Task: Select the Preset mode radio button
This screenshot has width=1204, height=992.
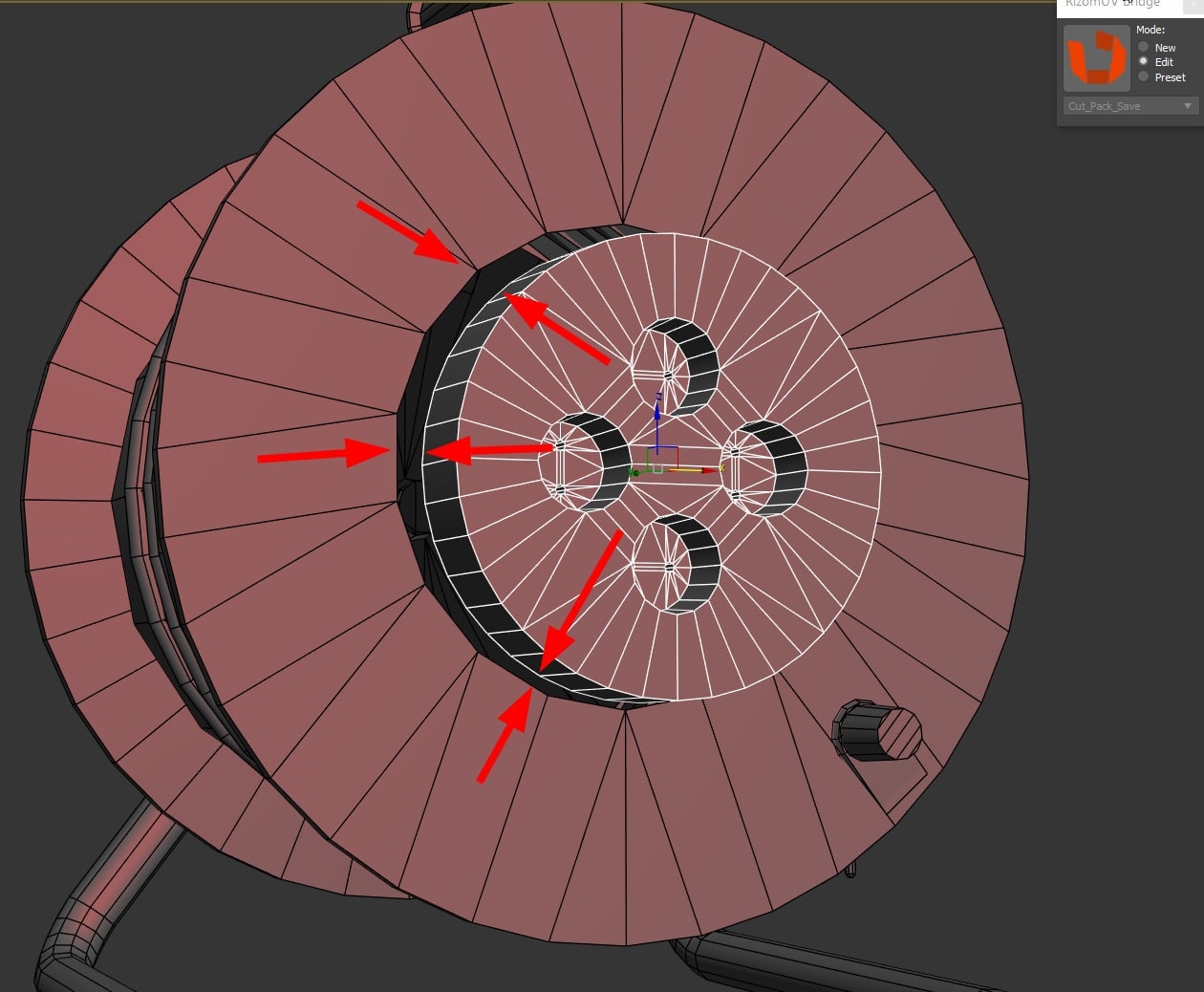Action: [x=1143, y=76]
